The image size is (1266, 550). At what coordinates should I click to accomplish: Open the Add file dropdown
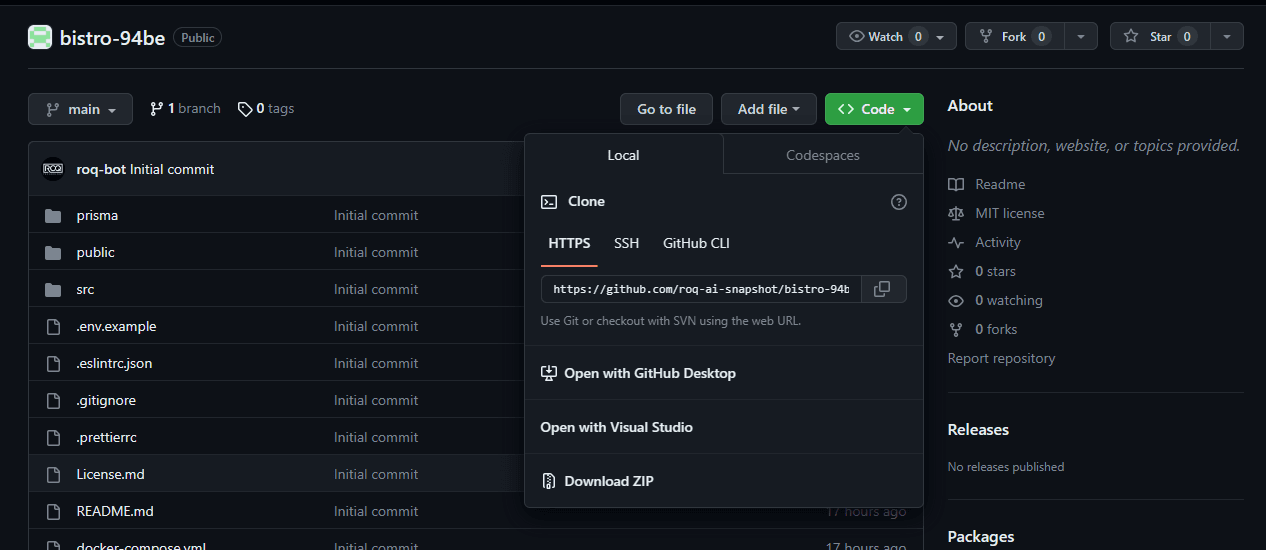769,109
